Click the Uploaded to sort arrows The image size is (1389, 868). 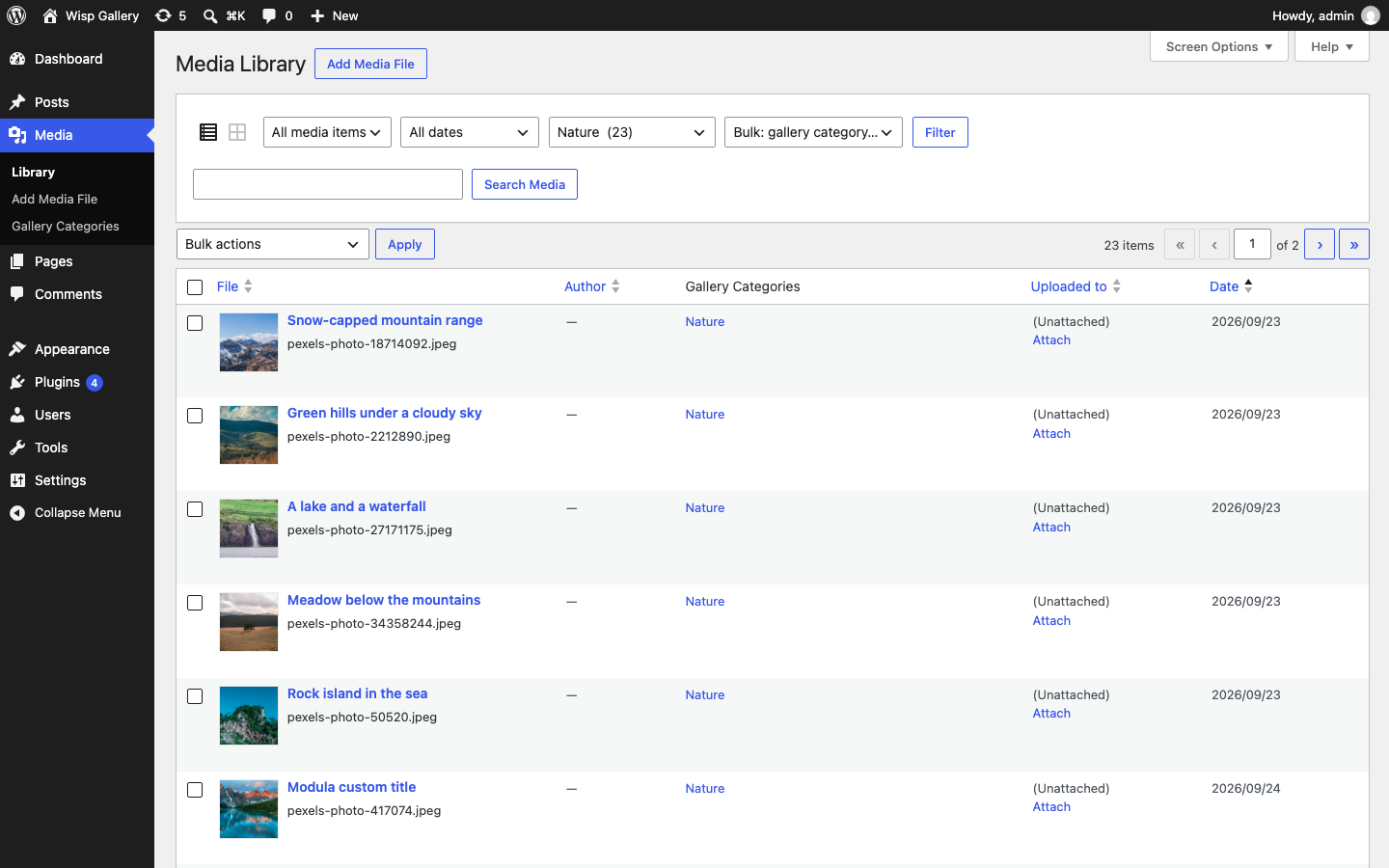[1117, 286]
